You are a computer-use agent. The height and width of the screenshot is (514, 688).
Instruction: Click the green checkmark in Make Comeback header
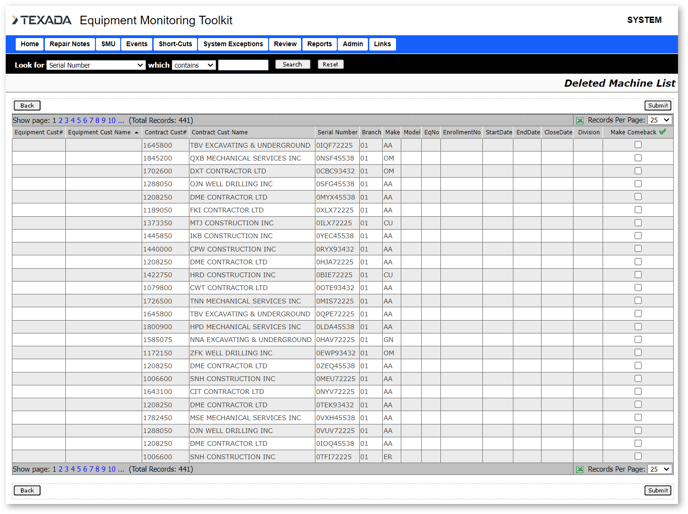point(662,132)
